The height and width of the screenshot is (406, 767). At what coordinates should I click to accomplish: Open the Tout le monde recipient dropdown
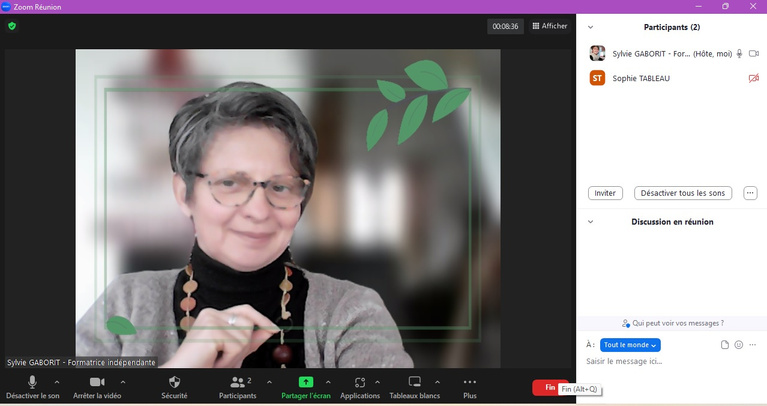(630, 345)
